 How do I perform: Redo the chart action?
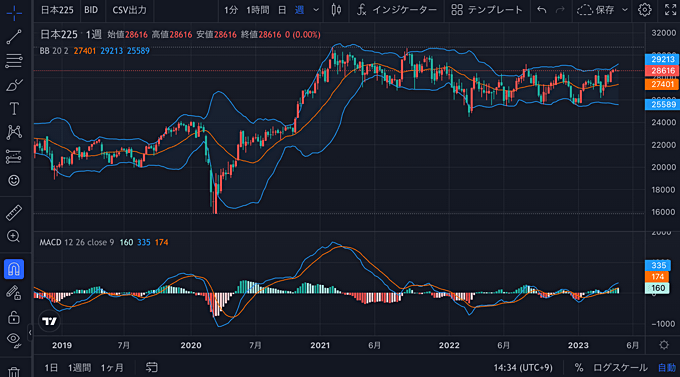tap(560, 10)
